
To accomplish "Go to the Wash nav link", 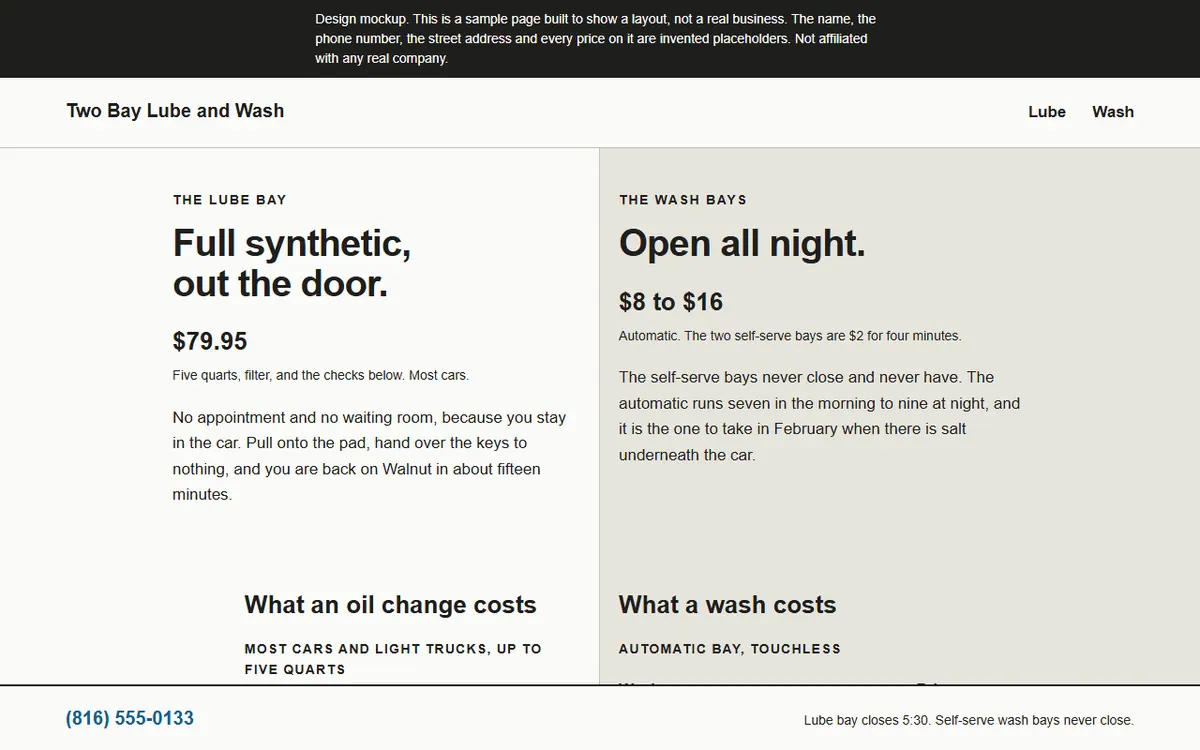I will click(1113, 112).
